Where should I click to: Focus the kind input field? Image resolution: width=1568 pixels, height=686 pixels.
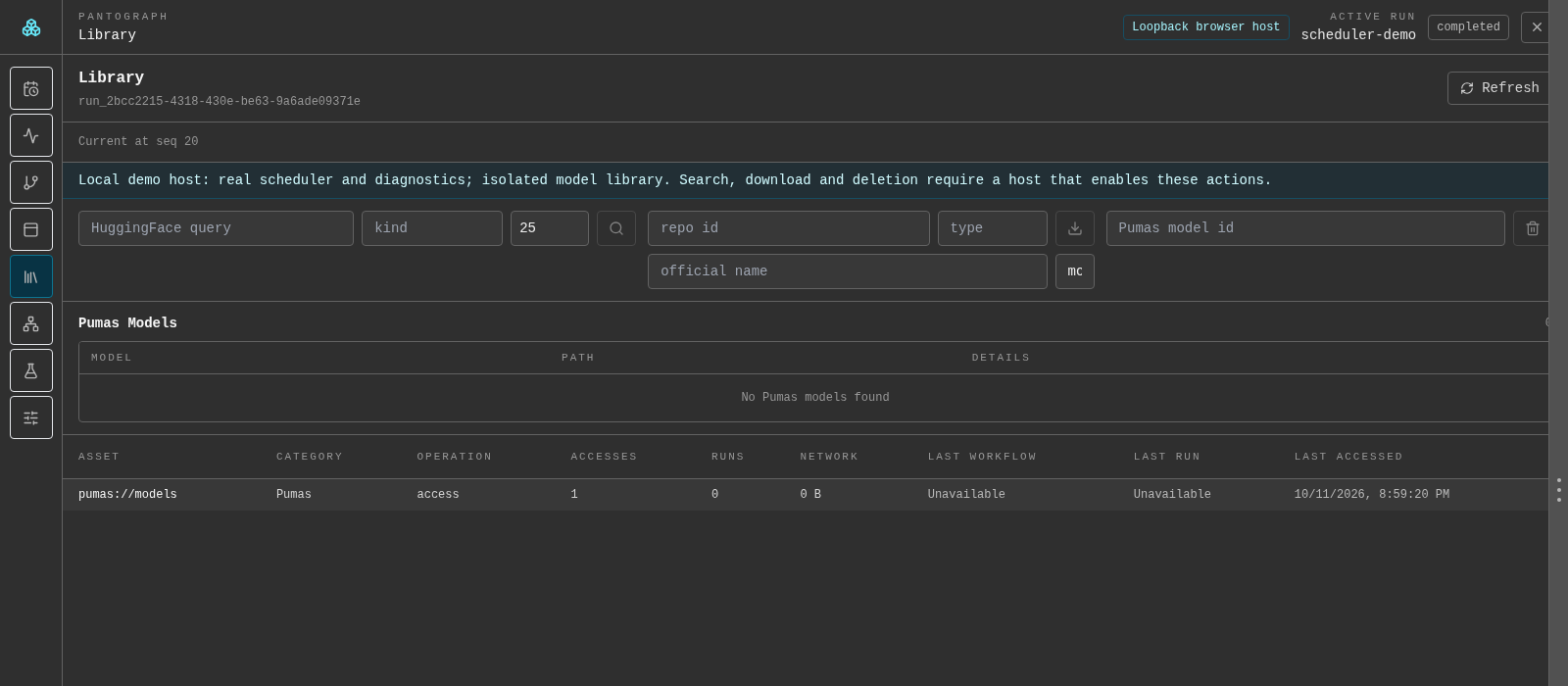tap(432, 228)
